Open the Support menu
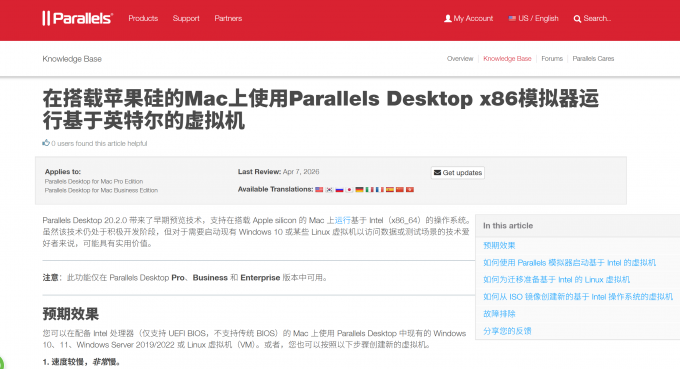The image size is (680, 369). click(186, 18)
